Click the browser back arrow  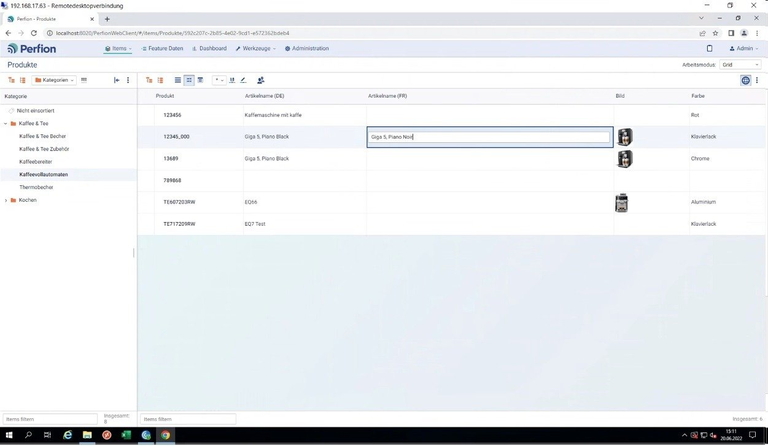point(8,33)
